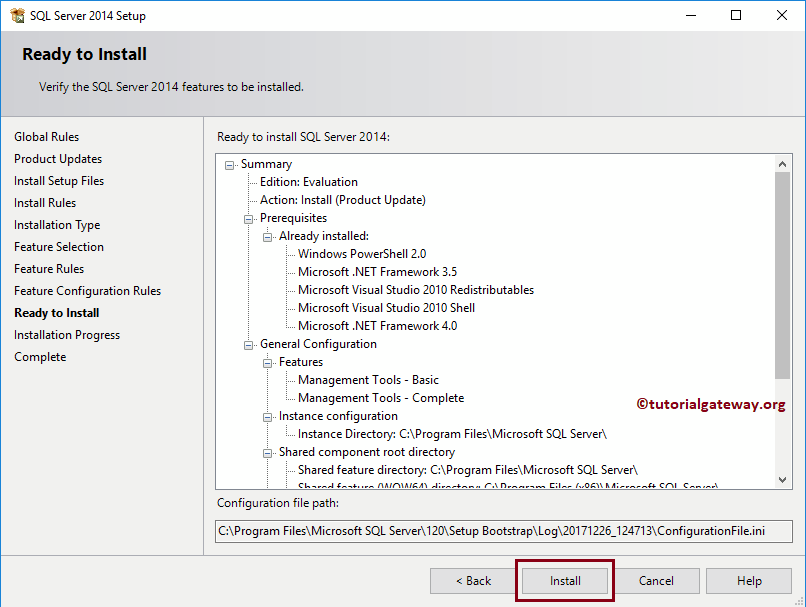Select the 'Shared feature directory' row
Image resolution: width=806 pixels, height=607 pixels.
point(468,470)
